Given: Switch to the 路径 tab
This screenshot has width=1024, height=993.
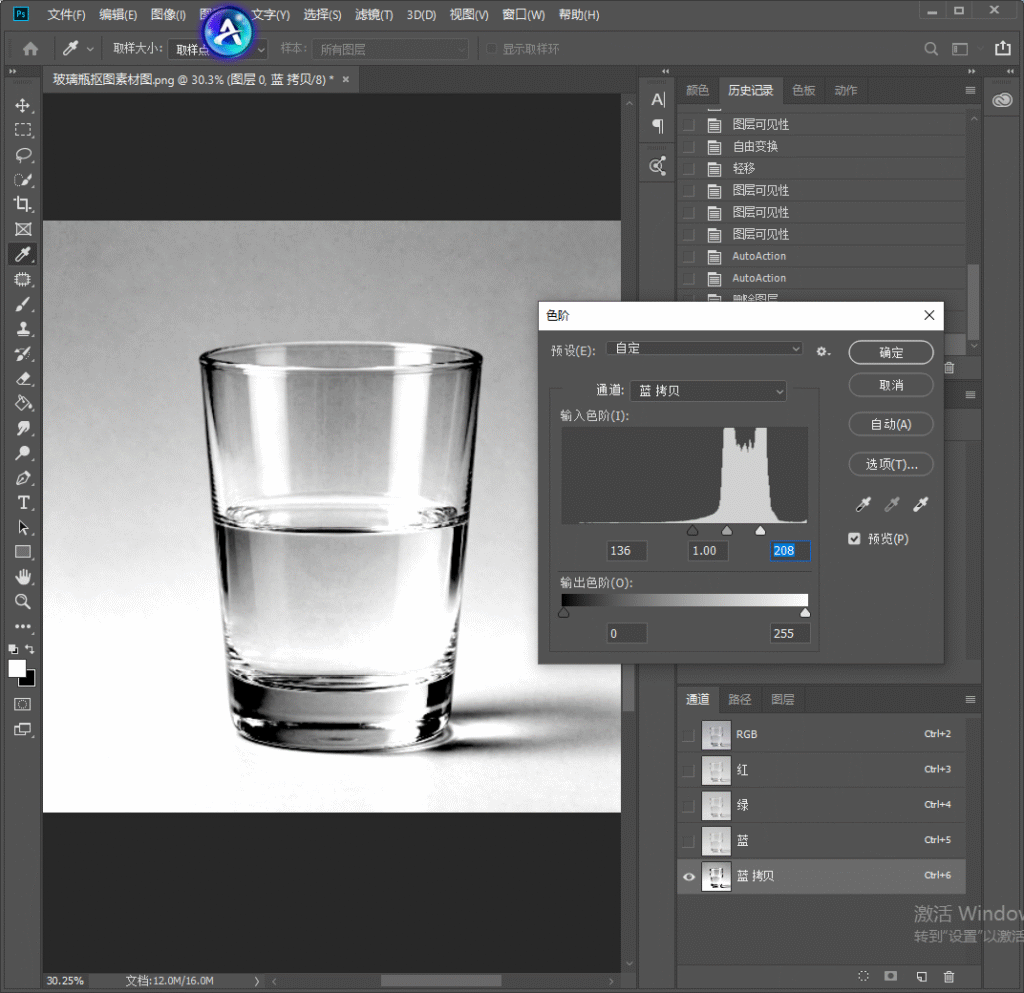Looking at the screenshot, I should click(739, 699).
